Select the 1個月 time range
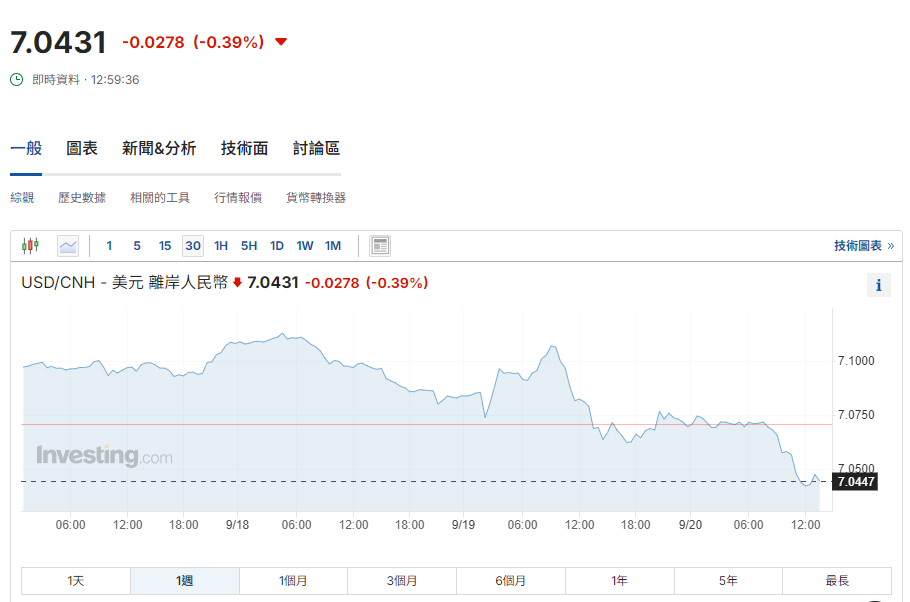 (x=293, y=581)
